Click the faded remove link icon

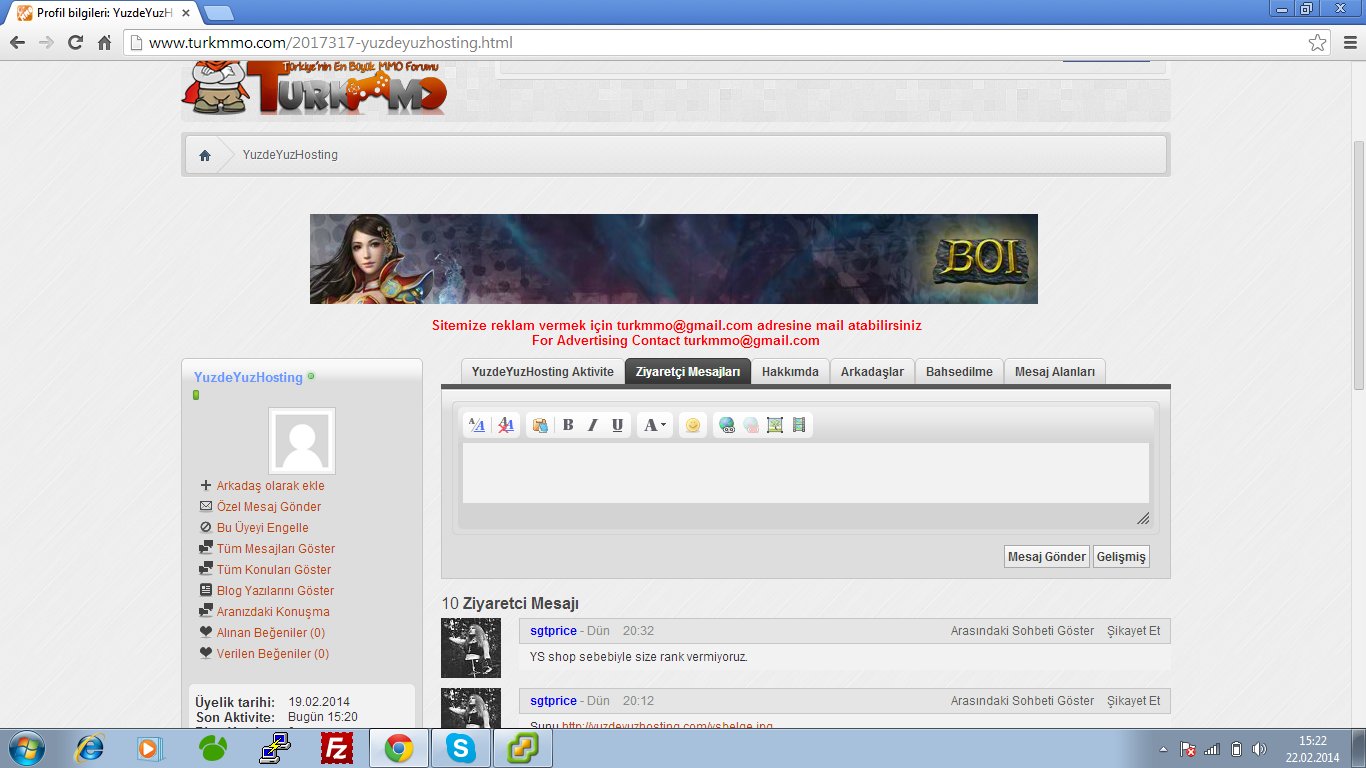coord(751,425)
